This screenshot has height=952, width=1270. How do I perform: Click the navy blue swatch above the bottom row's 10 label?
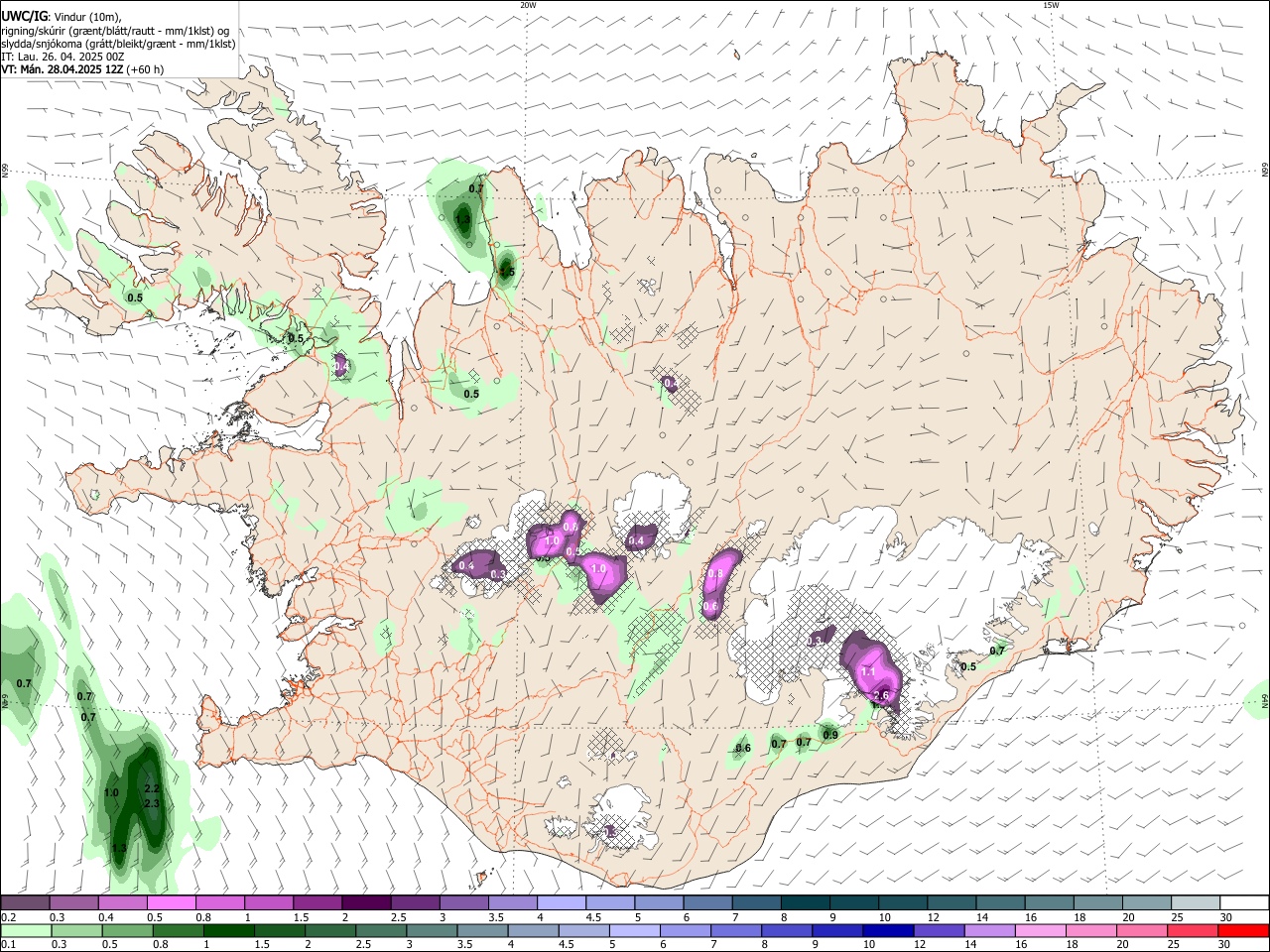coord(887,930)
